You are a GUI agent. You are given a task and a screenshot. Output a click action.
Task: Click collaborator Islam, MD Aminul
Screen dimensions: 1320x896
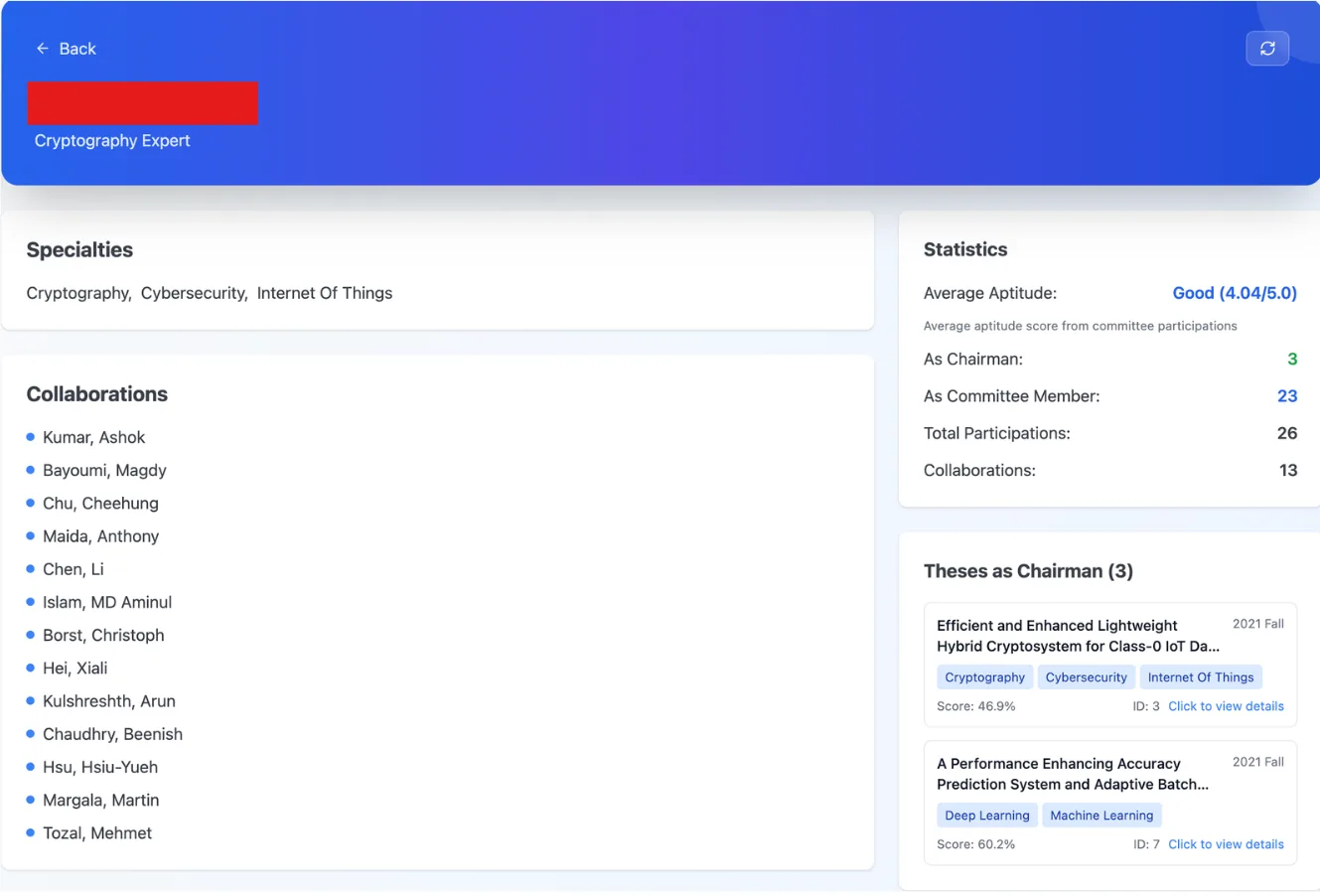(x=107, y=602)
